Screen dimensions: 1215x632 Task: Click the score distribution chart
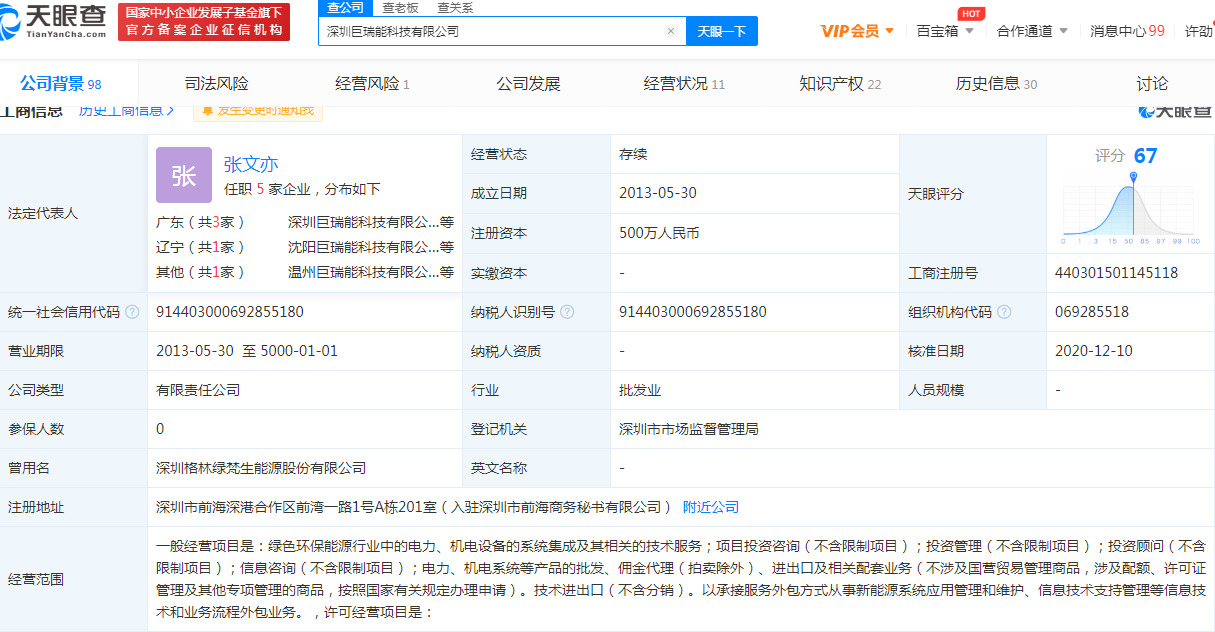pyautogui.click(x=1131, y=210)
